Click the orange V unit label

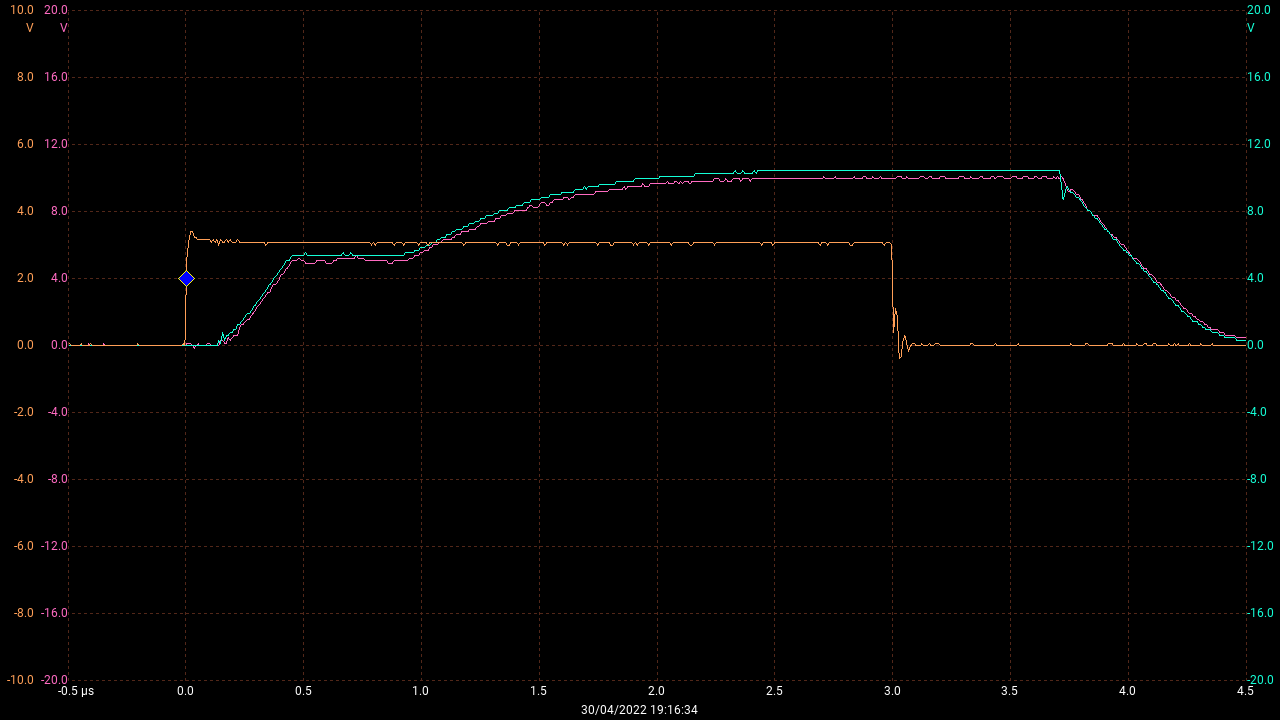(29, 28)
